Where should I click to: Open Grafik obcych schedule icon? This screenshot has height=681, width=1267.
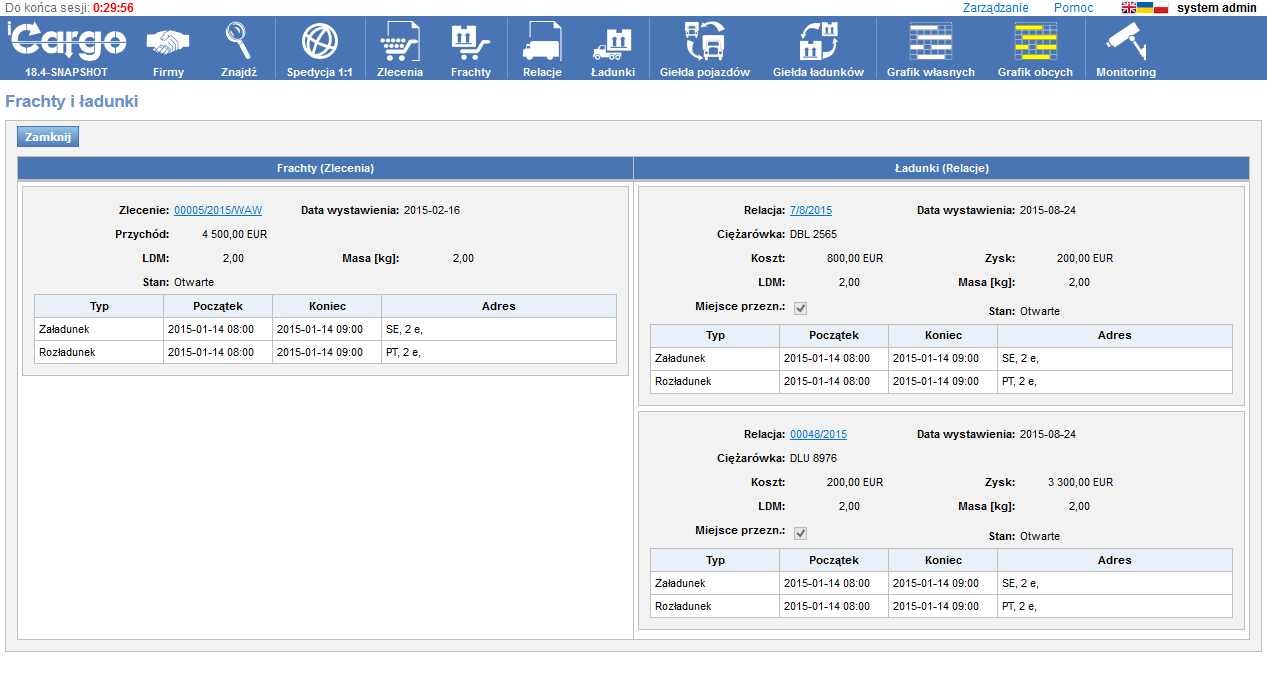pos(1035,43)
